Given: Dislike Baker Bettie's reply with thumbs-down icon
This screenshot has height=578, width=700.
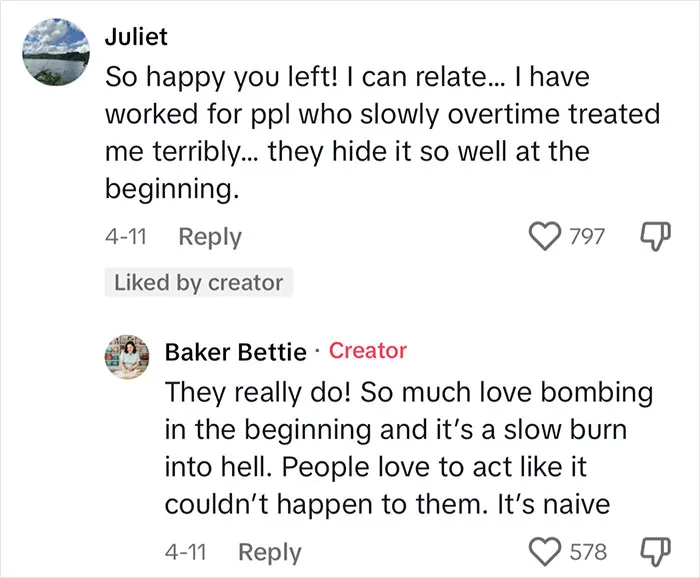Looking at the screenshot, I should pos(655,553).
